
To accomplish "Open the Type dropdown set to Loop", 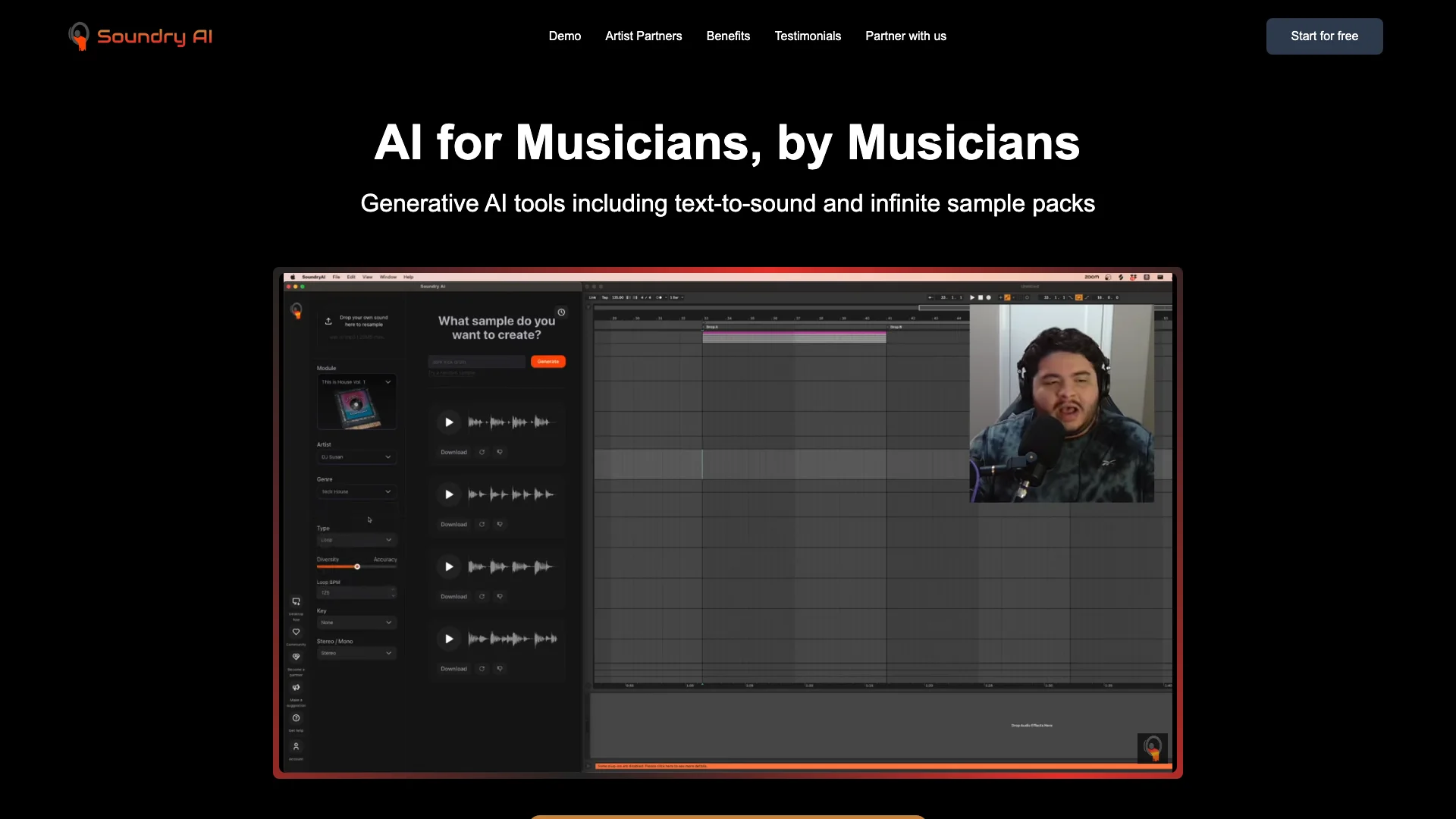I will (356, 540).
